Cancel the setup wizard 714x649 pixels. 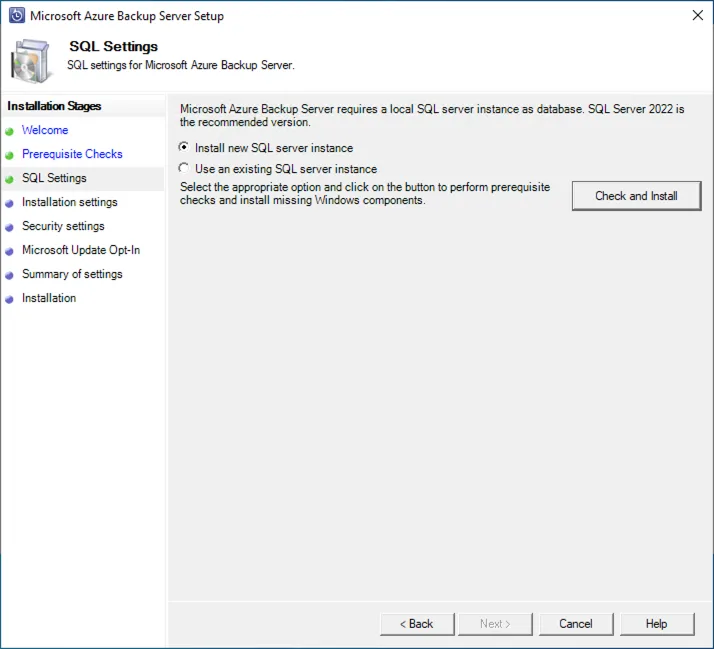pos(576,624)
